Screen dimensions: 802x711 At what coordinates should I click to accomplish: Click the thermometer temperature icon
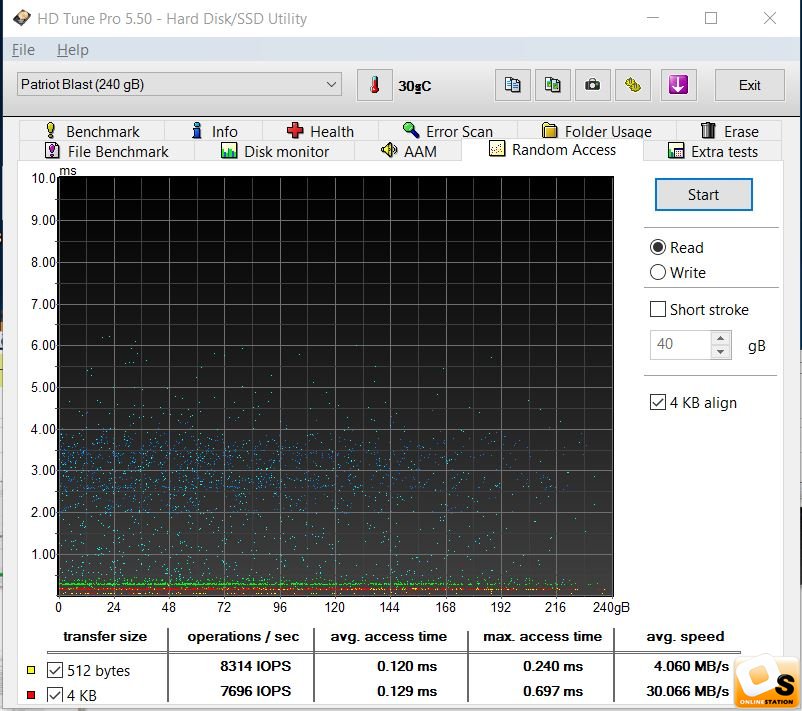point(374,85)
